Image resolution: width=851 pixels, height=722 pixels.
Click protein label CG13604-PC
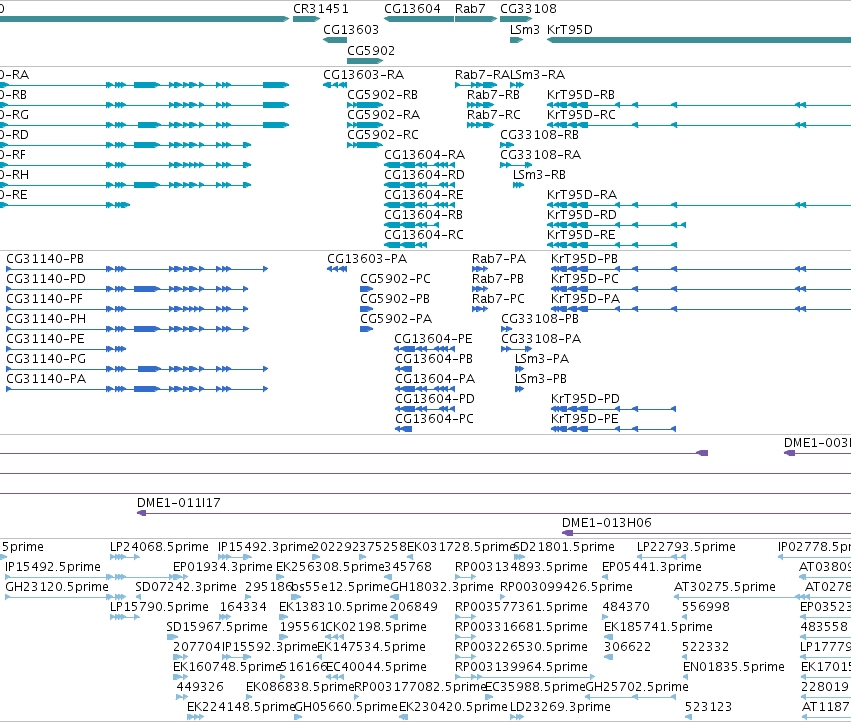click(x=434, y=419)
